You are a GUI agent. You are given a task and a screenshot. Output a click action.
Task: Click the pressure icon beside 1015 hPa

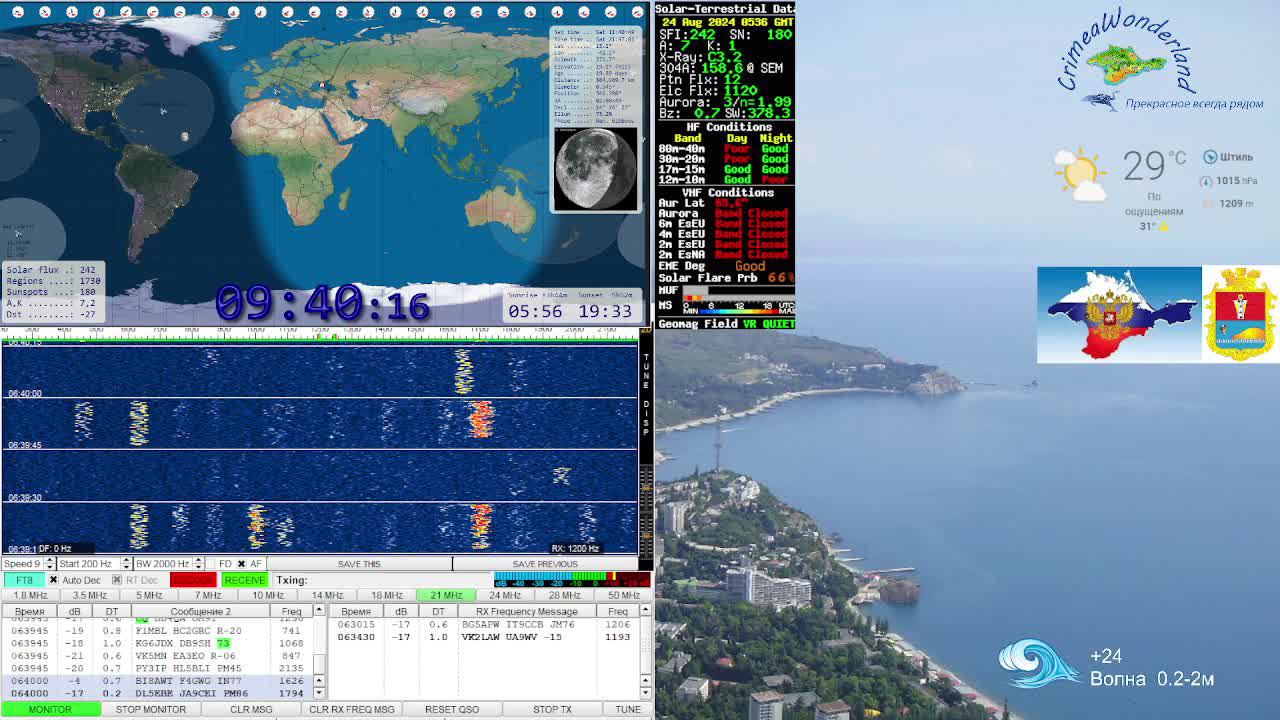[x=1207, y=181]
